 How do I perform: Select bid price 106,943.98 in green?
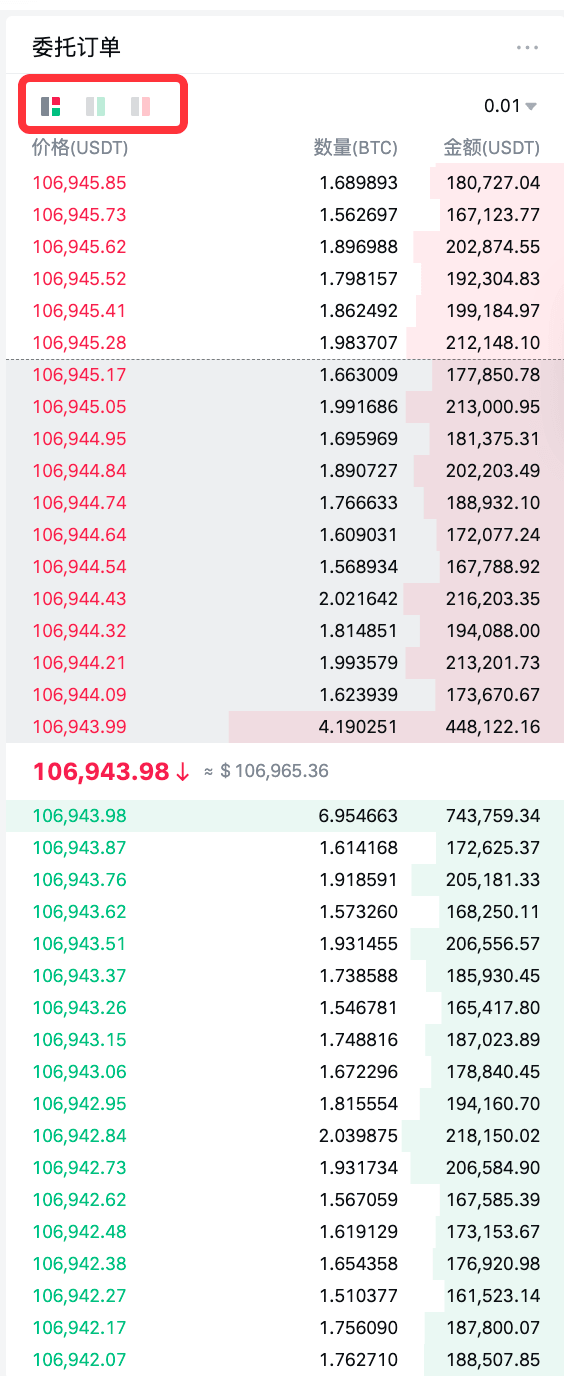[x=80, y=816]
